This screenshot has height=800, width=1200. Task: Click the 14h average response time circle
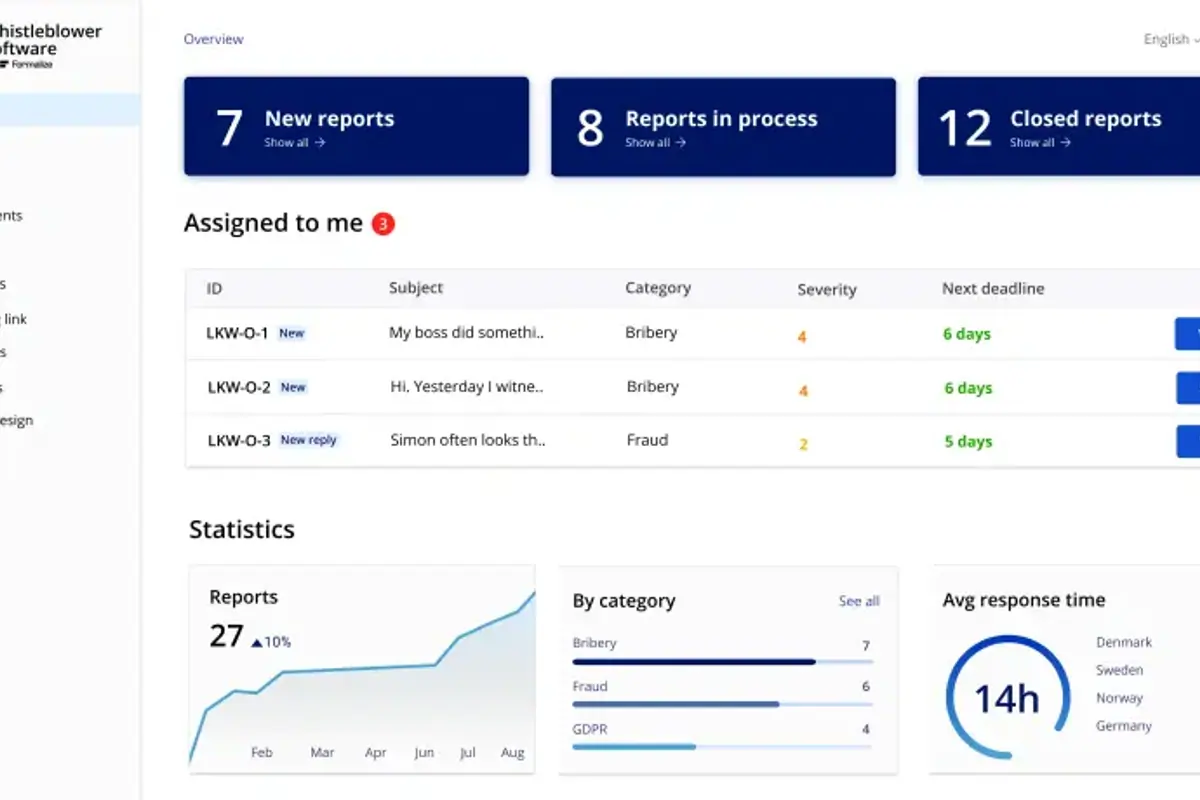tap(1006, 698)
